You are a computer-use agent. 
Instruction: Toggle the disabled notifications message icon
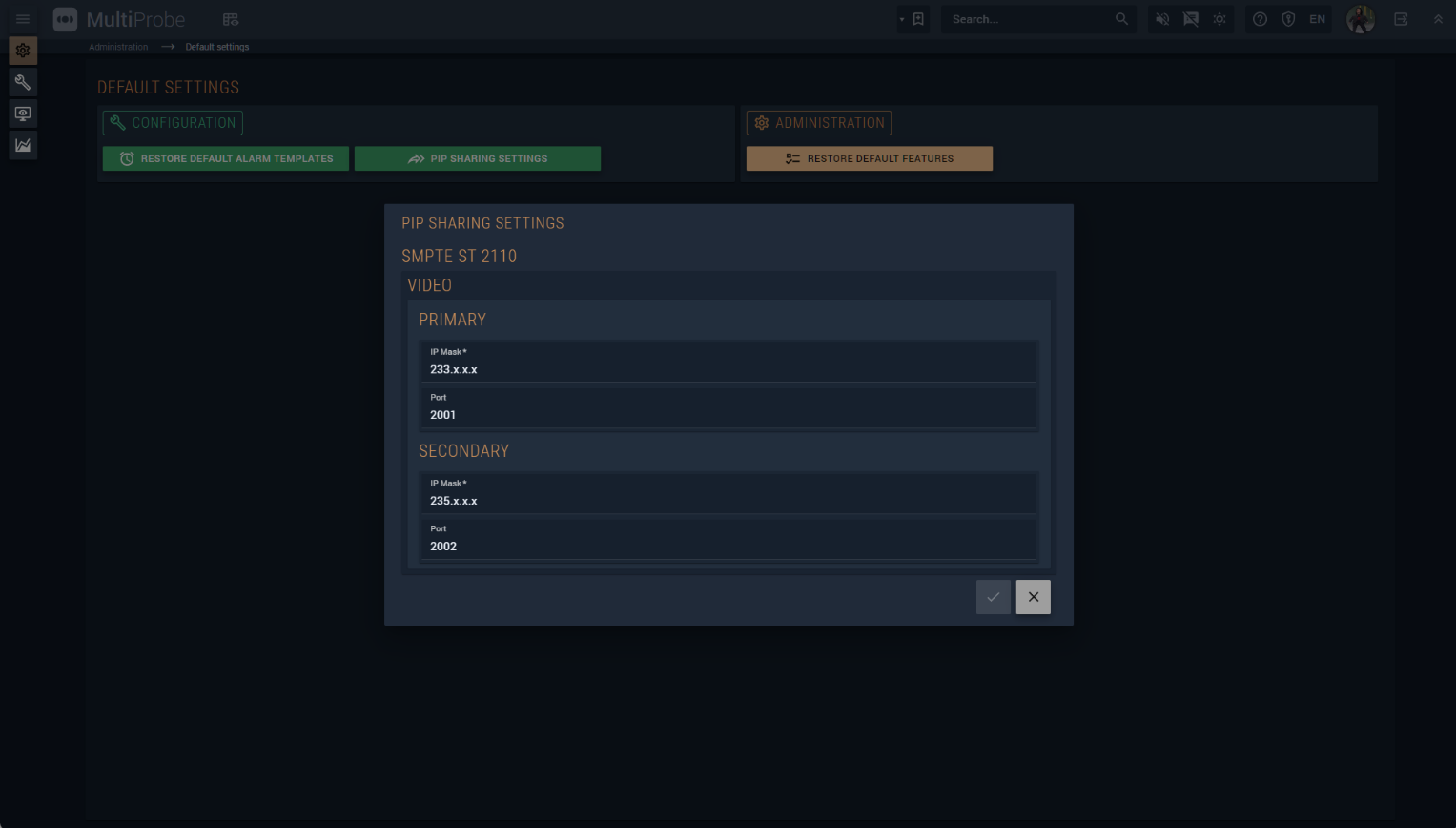[1191, 19]
